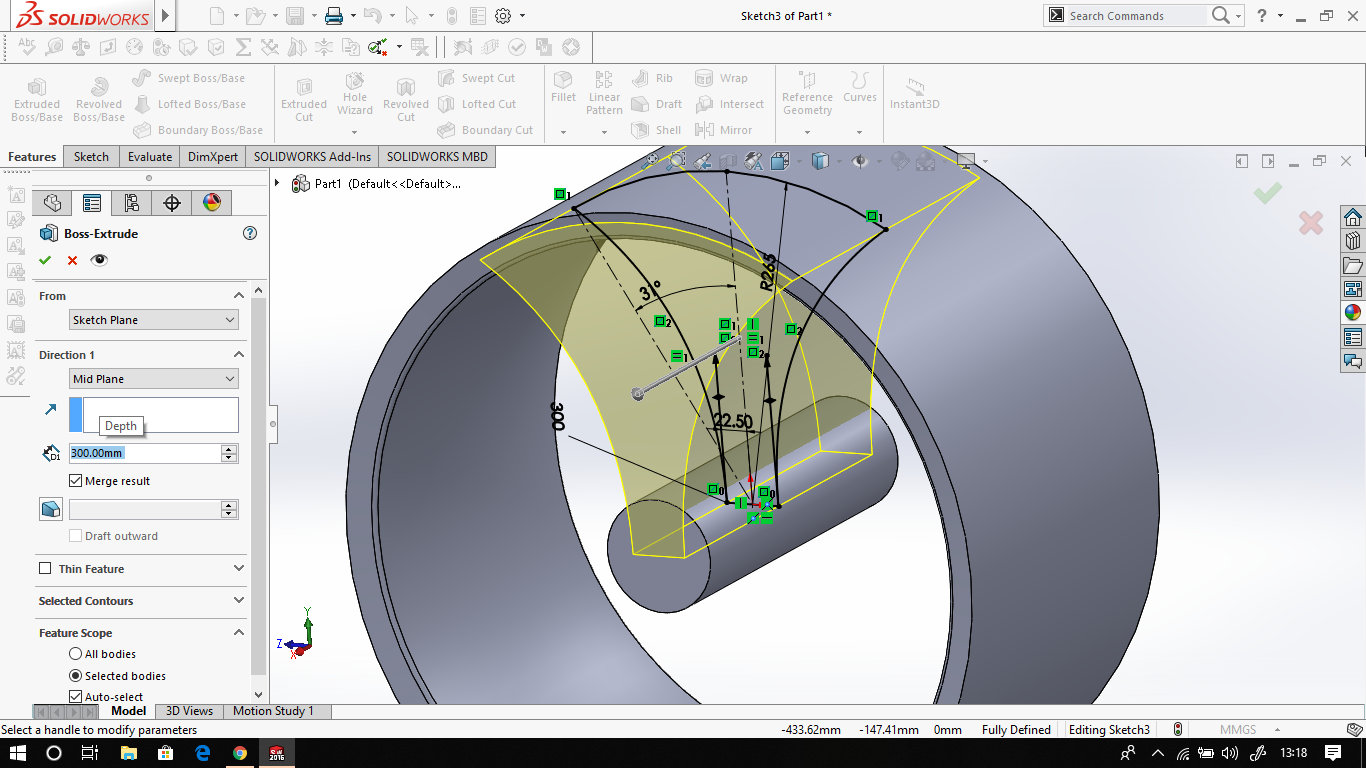This screenshot has height=768, width=1366.
Task: Uncheck the Merge result checkbox
Action: 76,481
